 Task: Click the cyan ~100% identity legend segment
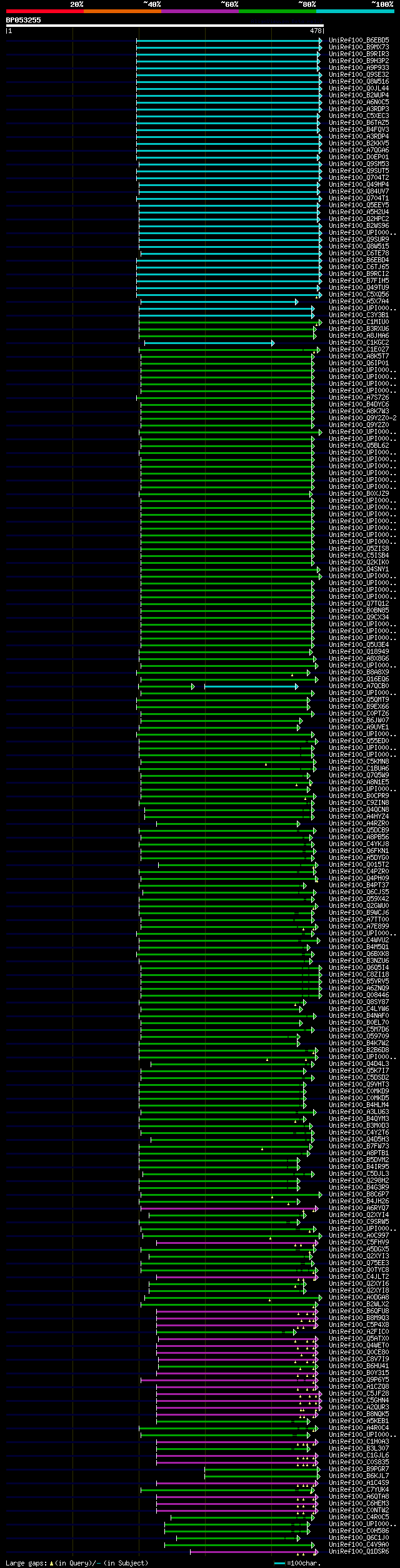[x=354, y=11]
